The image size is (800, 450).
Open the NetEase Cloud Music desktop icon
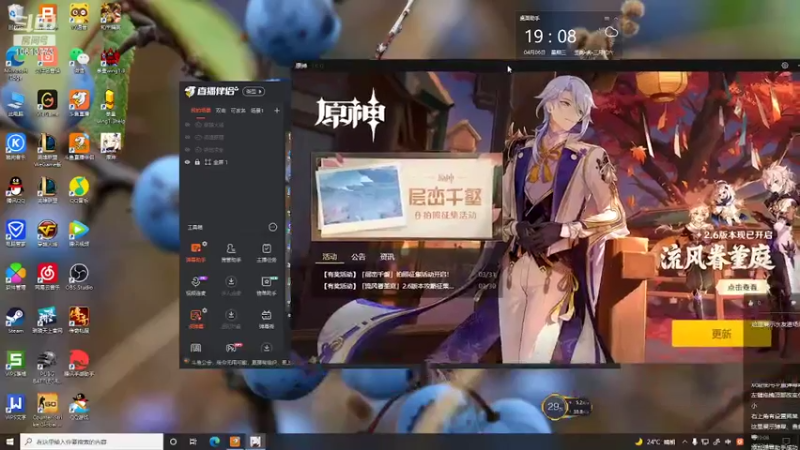point(47,277)
